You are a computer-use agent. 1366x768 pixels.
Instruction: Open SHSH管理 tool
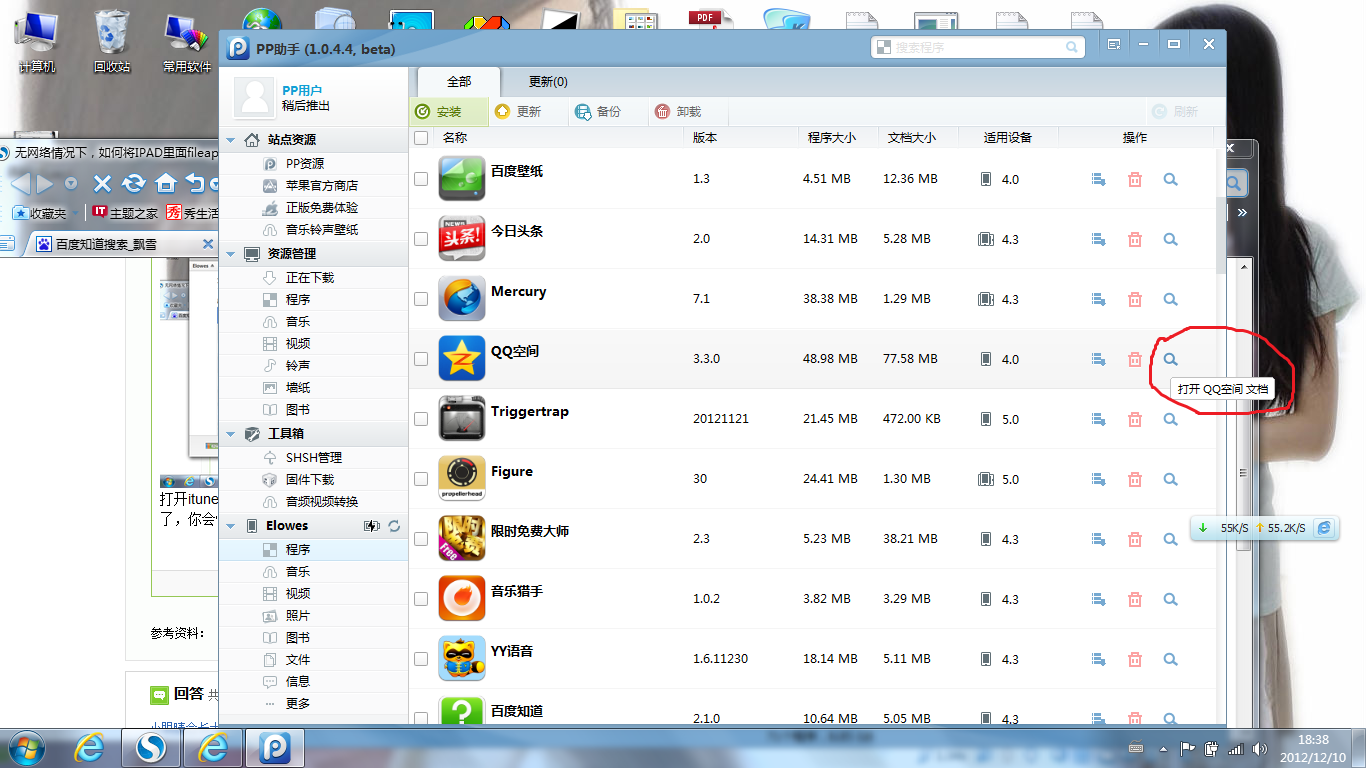point(314,458)
